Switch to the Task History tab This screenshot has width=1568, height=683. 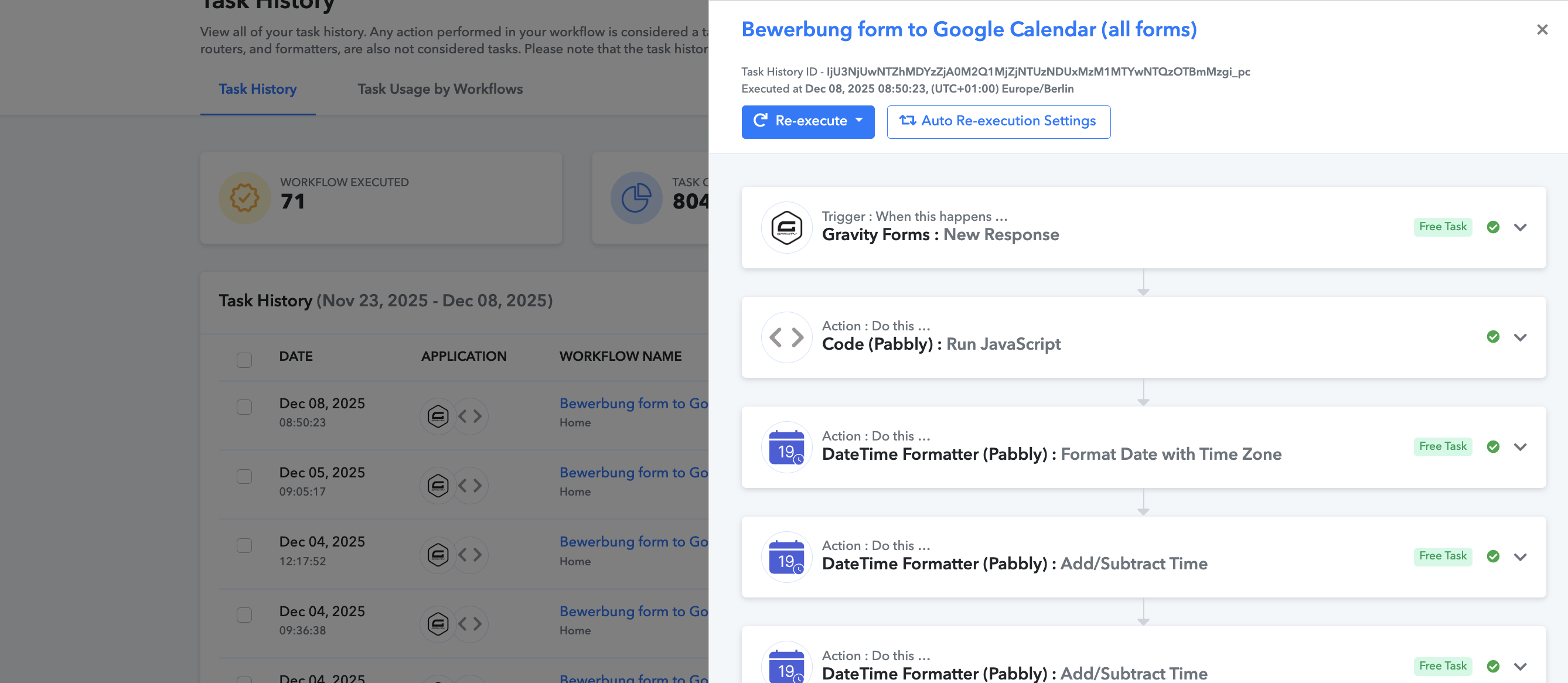click(x=257, y=89)
